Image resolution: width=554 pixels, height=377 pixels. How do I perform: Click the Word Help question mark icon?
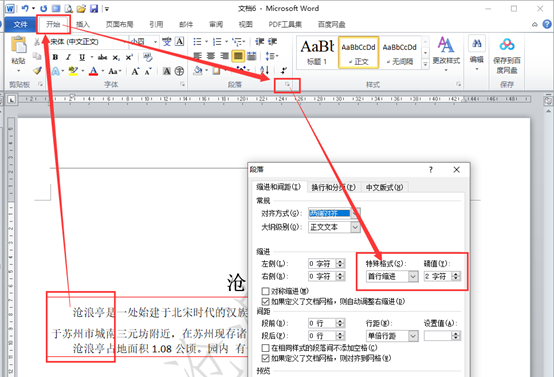[547, 24]
